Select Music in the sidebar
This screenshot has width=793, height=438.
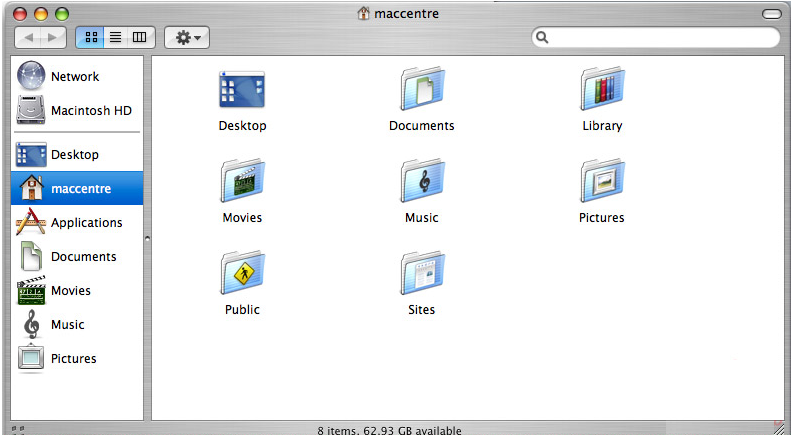click(77, 324)
